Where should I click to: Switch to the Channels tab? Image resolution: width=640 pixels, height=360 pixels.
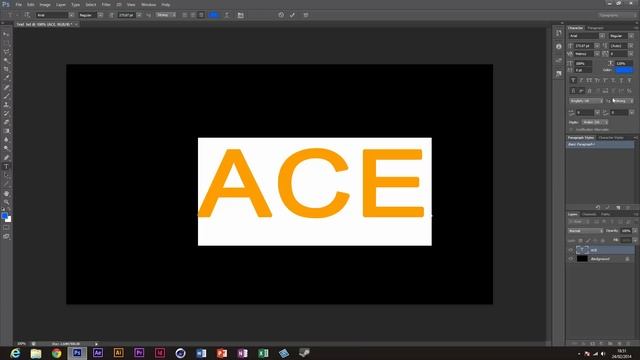[x=589, y=214]
